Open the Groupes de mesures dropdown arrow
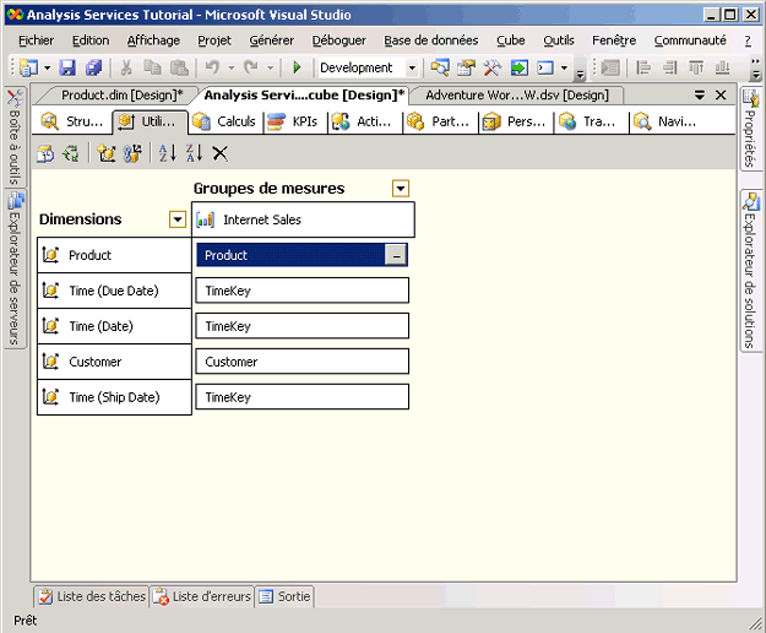 tap(401, 189)
